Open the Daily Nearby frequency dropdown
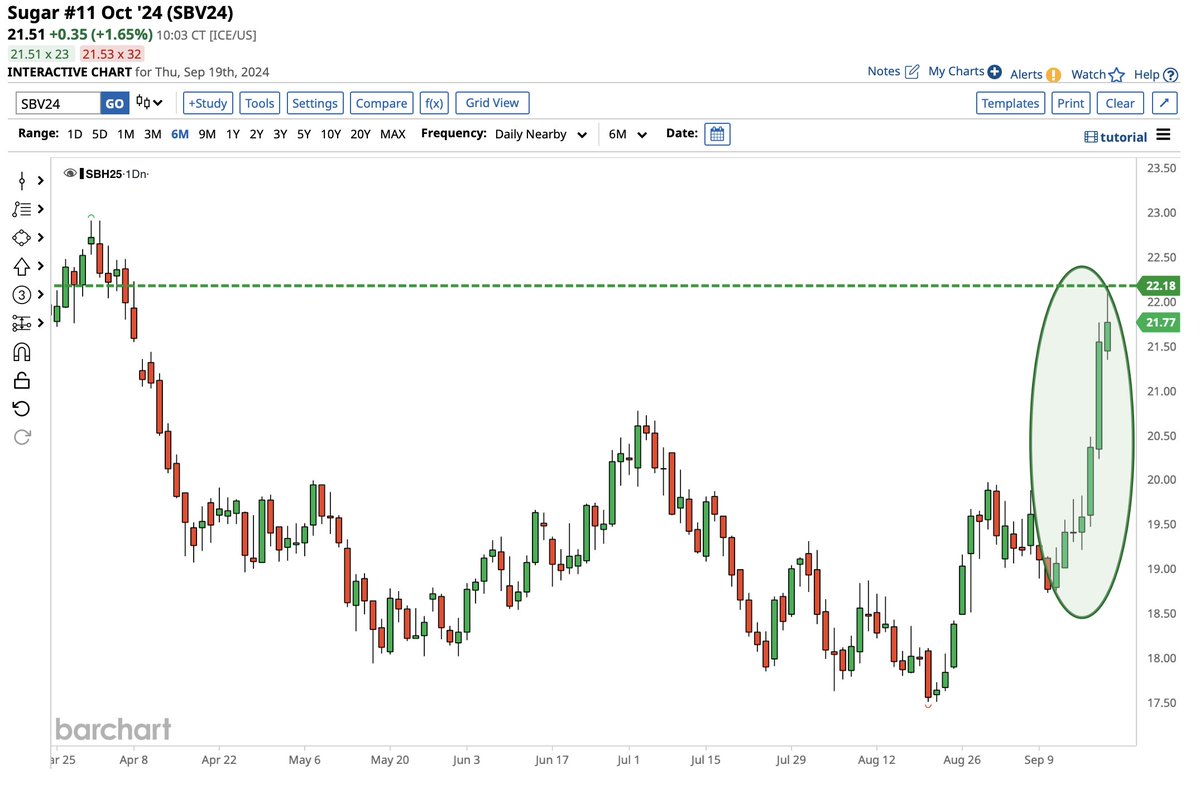 click(540, 134)
